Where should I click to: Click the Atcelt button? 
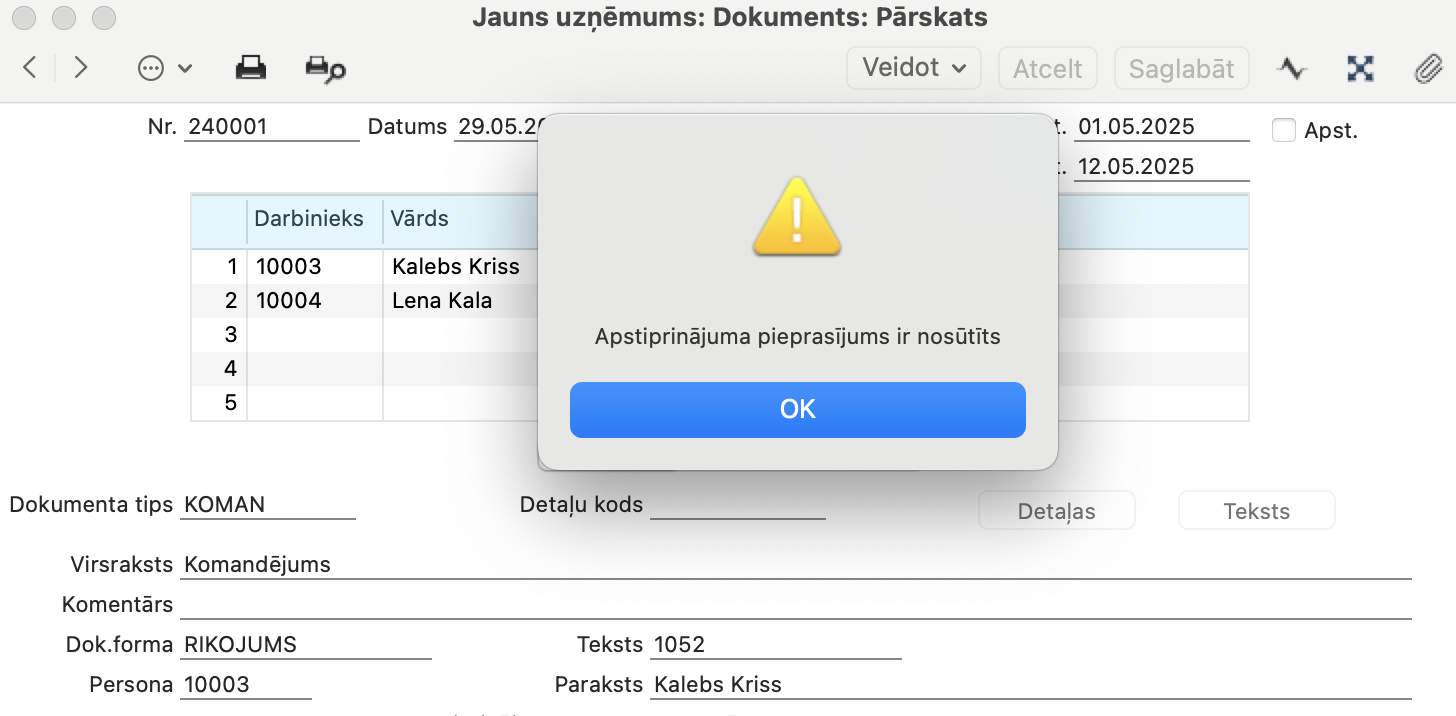click(x=1048, y=68)
